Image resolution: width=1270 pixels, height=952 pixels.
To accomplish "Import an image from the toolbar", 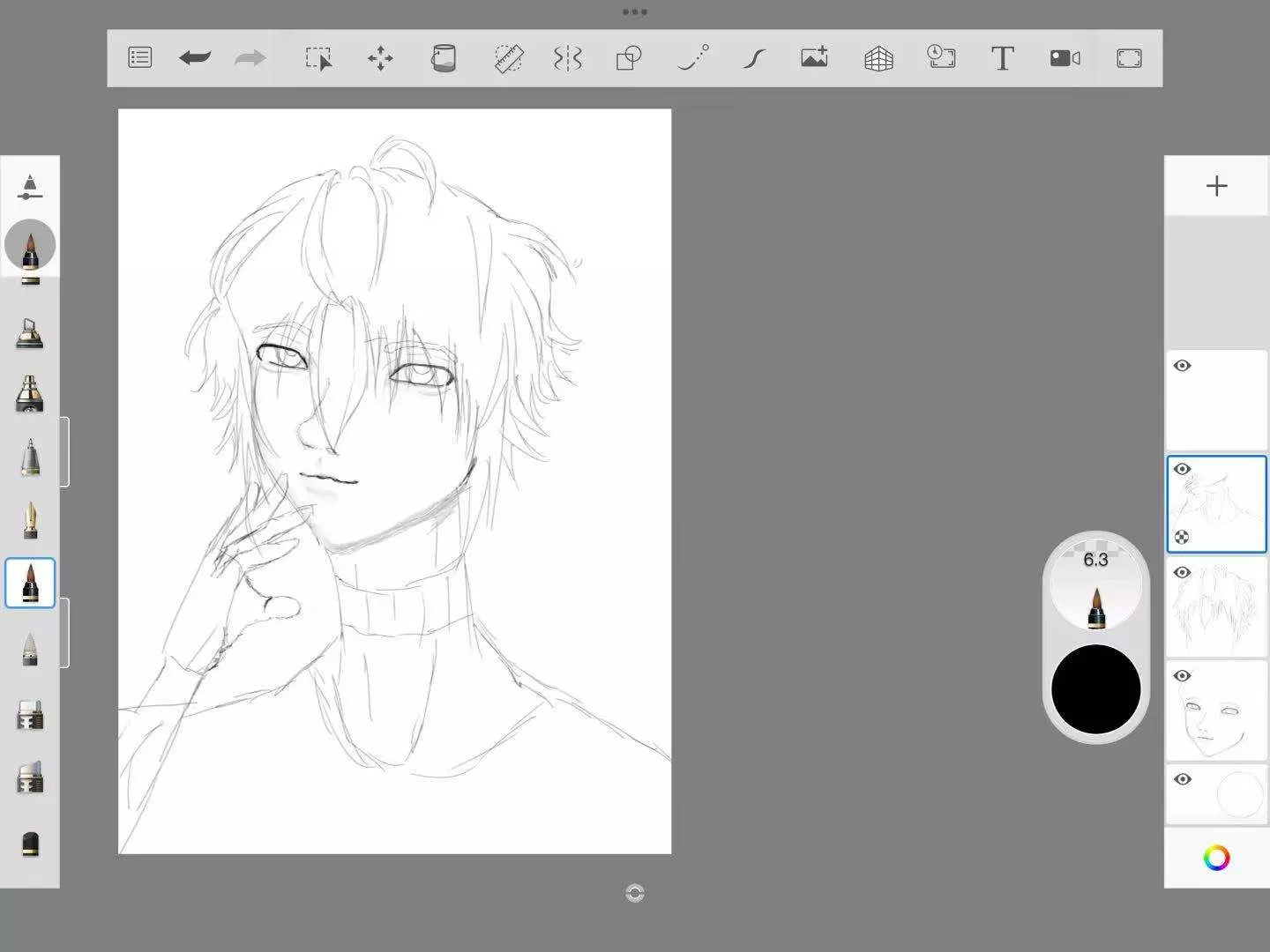I will [x=814, y=58].
